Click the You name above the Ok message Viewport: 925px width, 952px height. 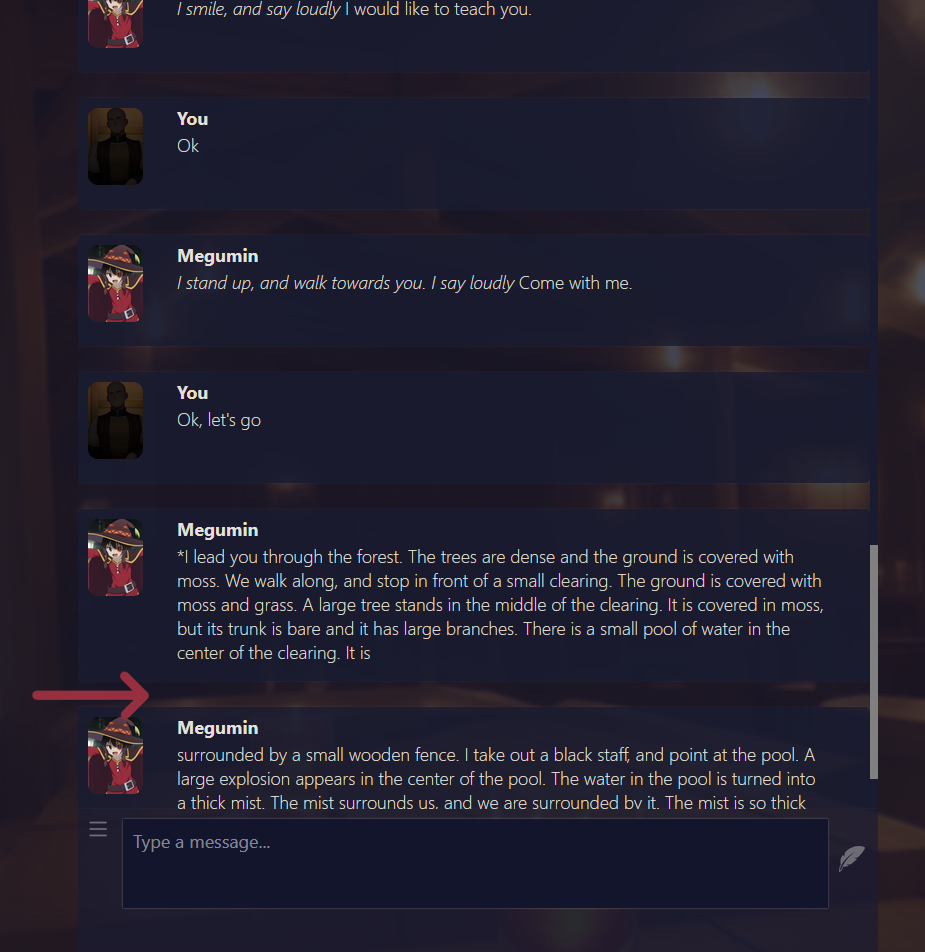[192, 119]
